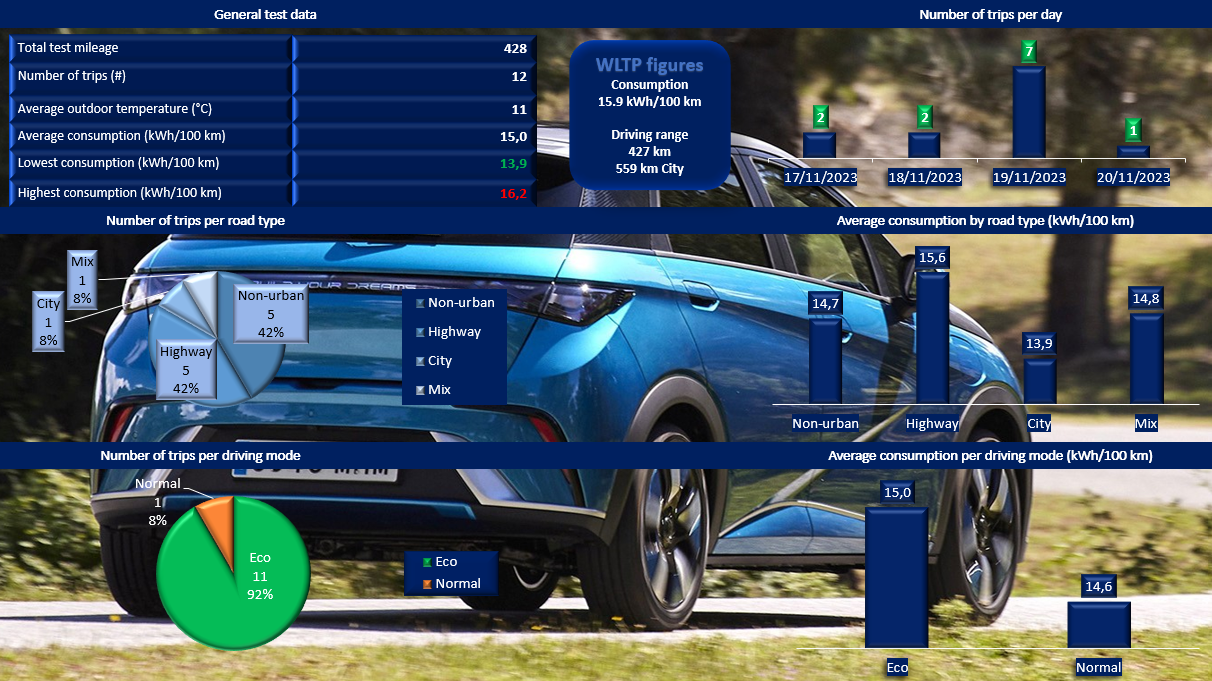Screen dimensions: 1212x681
Task: Select the total mileage value 428
Action: [515, 48]
